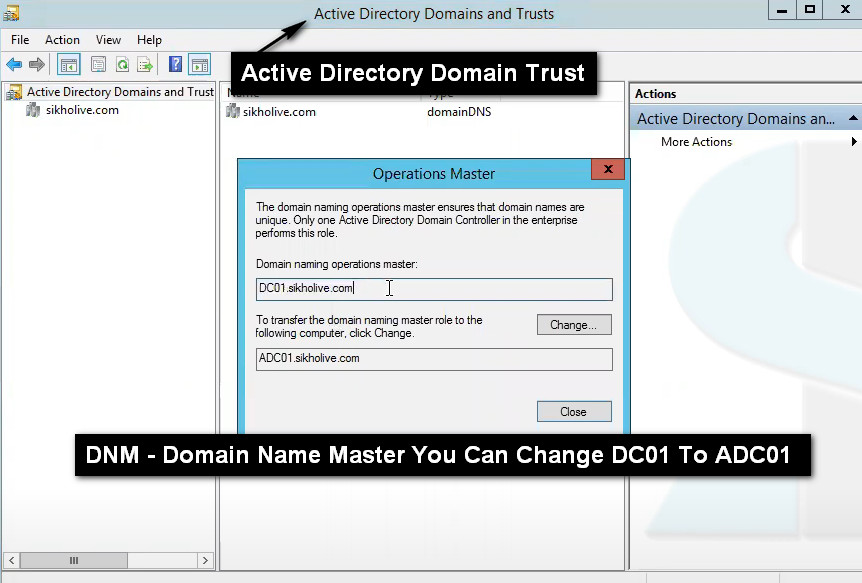Screen dimensions: 862x583
Task: Minimize the Active Directory Domains and Trusts window
Action: pyautogui.click(x=782, y=10)
